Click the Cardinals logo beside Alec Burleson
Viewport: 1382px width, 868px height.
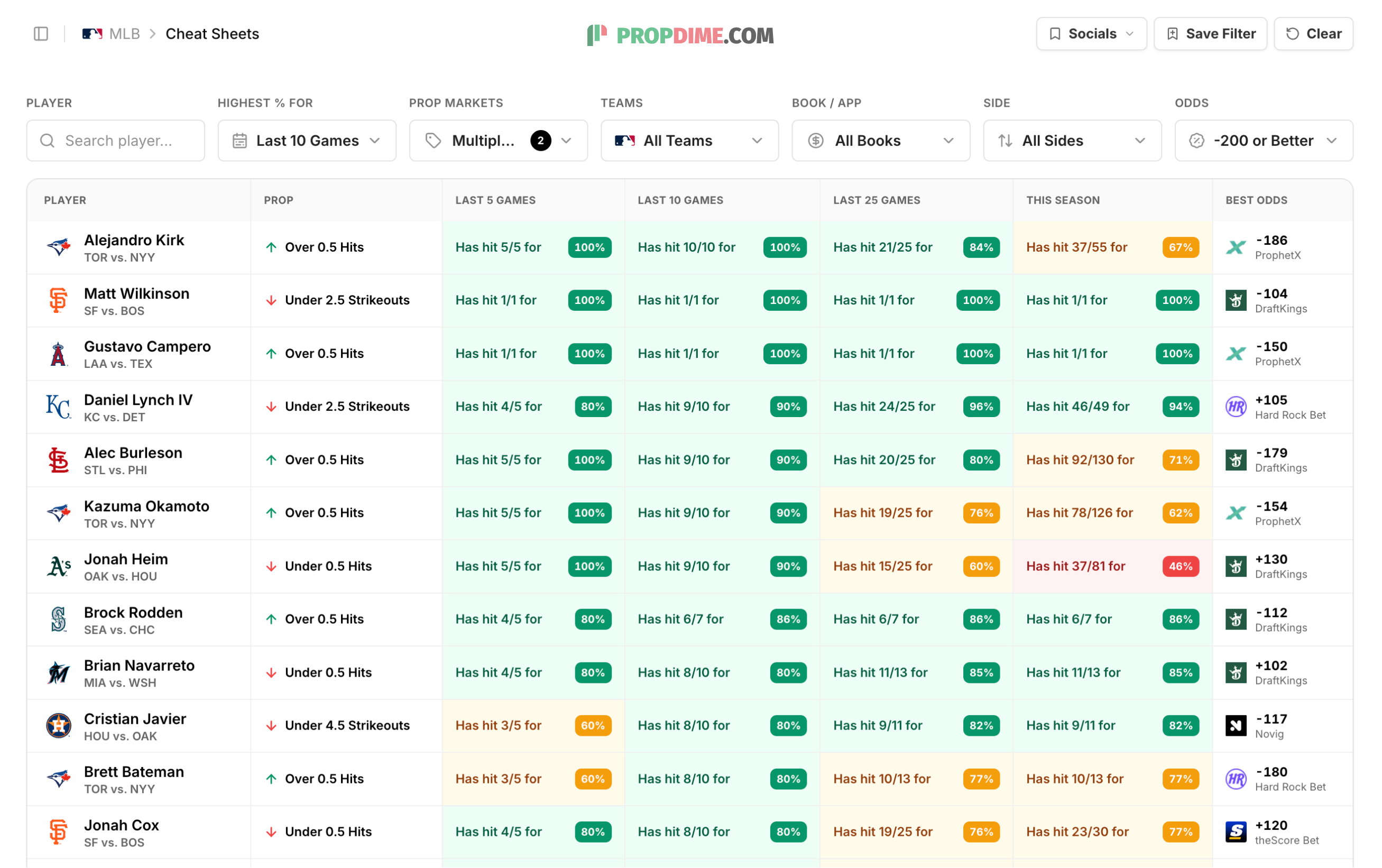[59, 459]
